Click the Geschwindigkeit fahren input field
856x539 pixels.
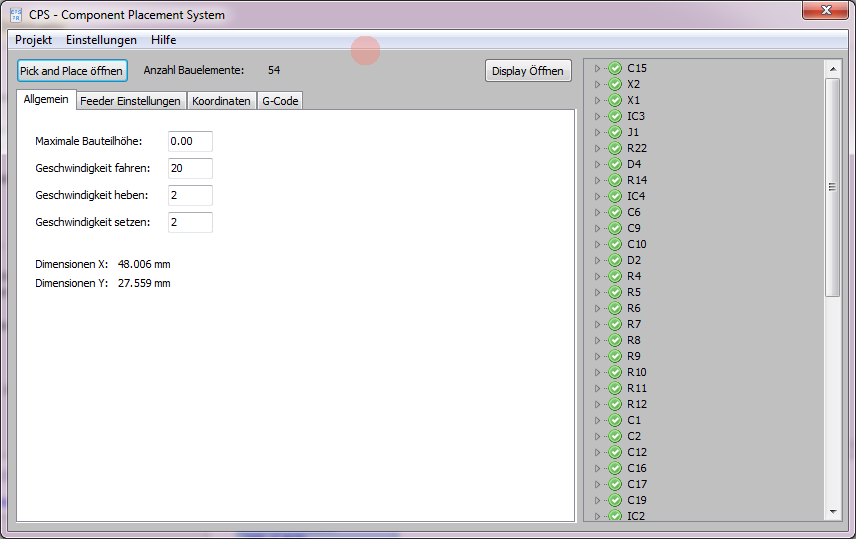[x=190, y=168]
